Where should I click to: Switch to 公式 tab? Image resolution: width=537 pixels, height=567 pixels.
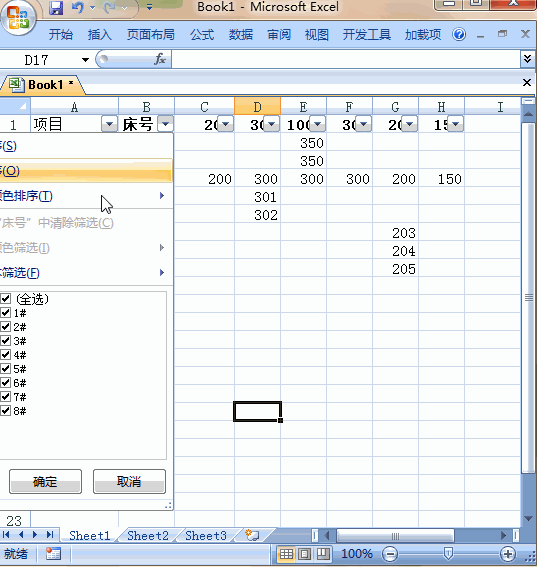202,35
